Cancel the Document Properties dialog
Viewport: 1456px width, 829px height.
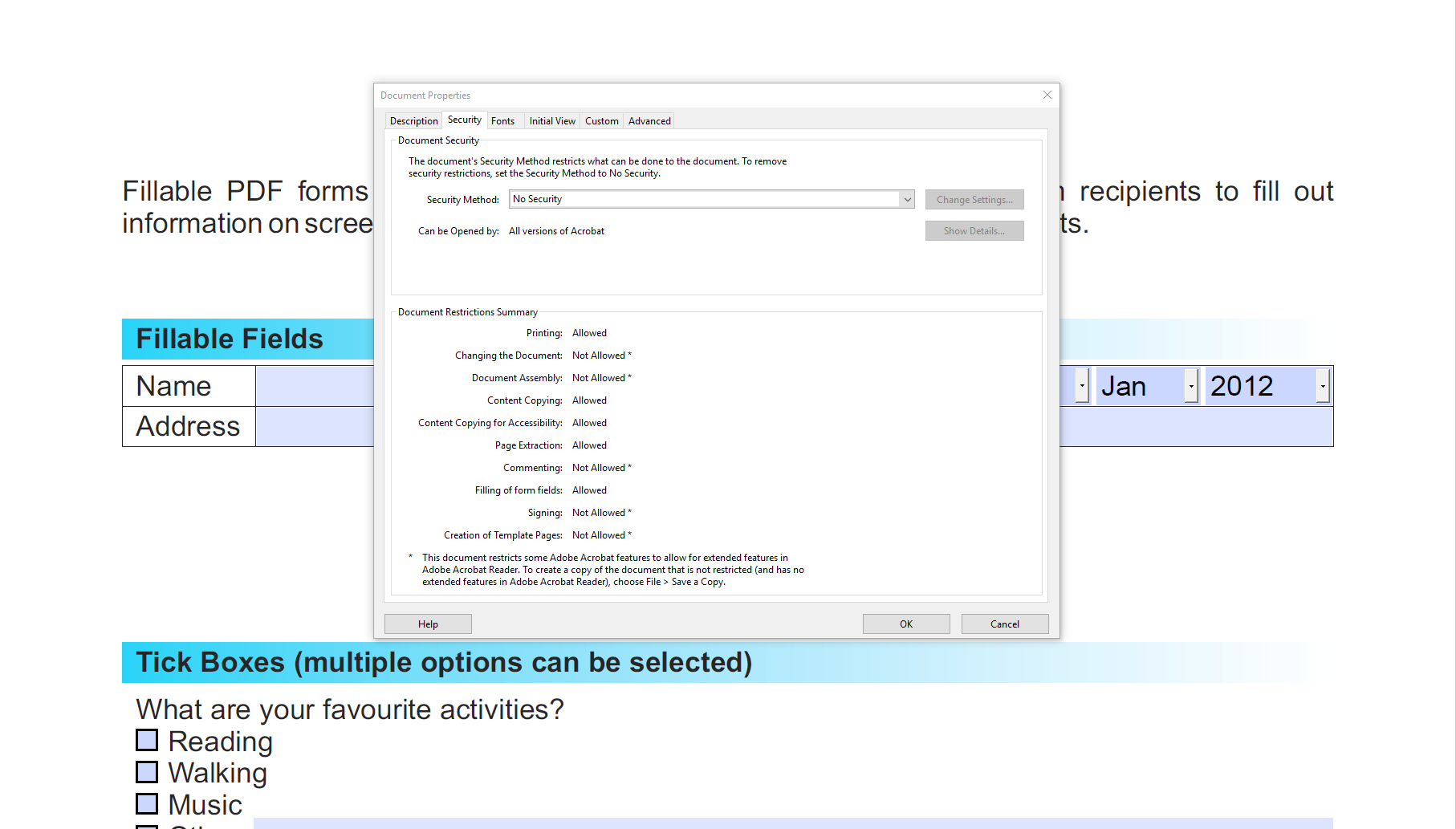click(1004, 624)
